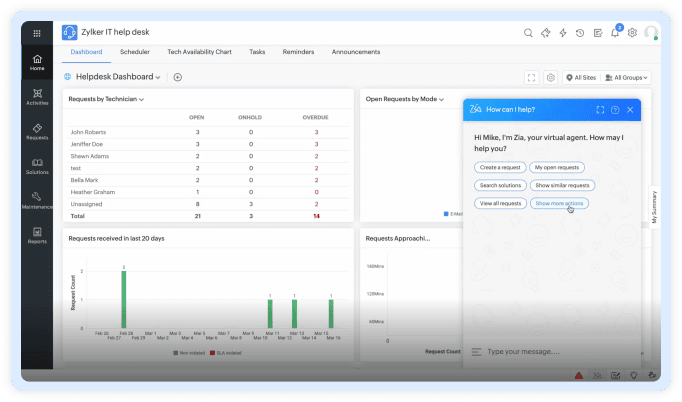Viewport: 682px width, 402px height.
Task: Open the settings gear in header
Action: pos(632,33)
